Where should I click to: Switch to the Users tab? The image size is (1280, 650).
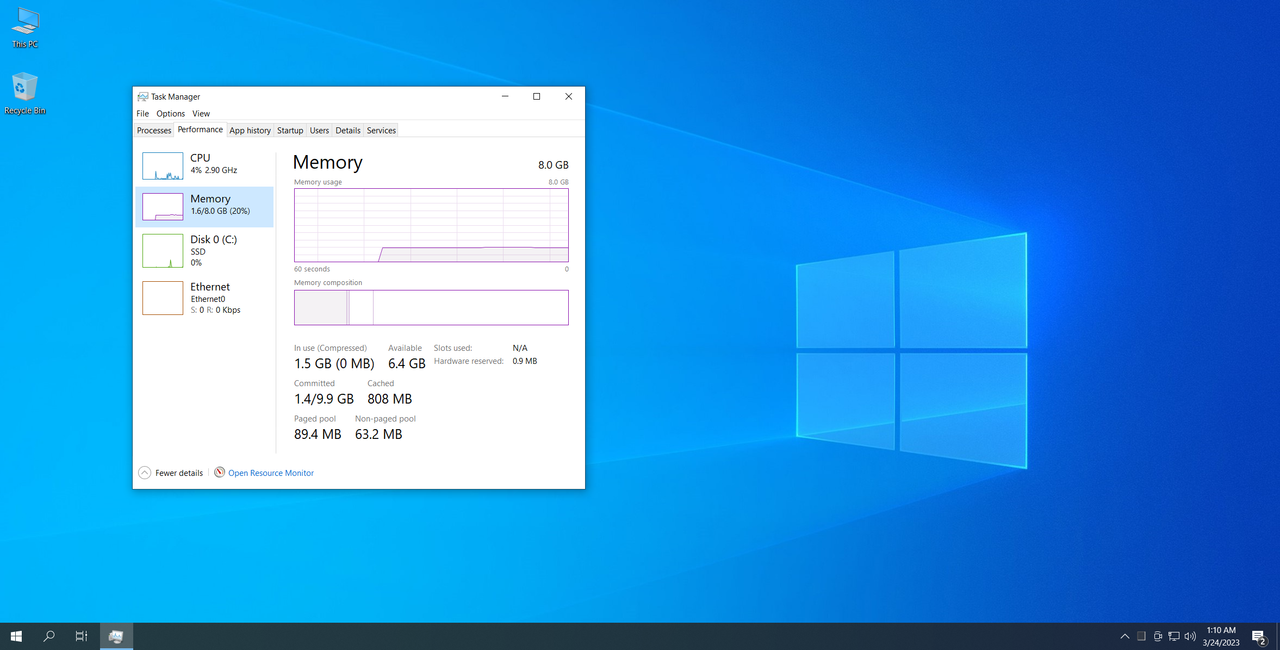coord(319,130)
